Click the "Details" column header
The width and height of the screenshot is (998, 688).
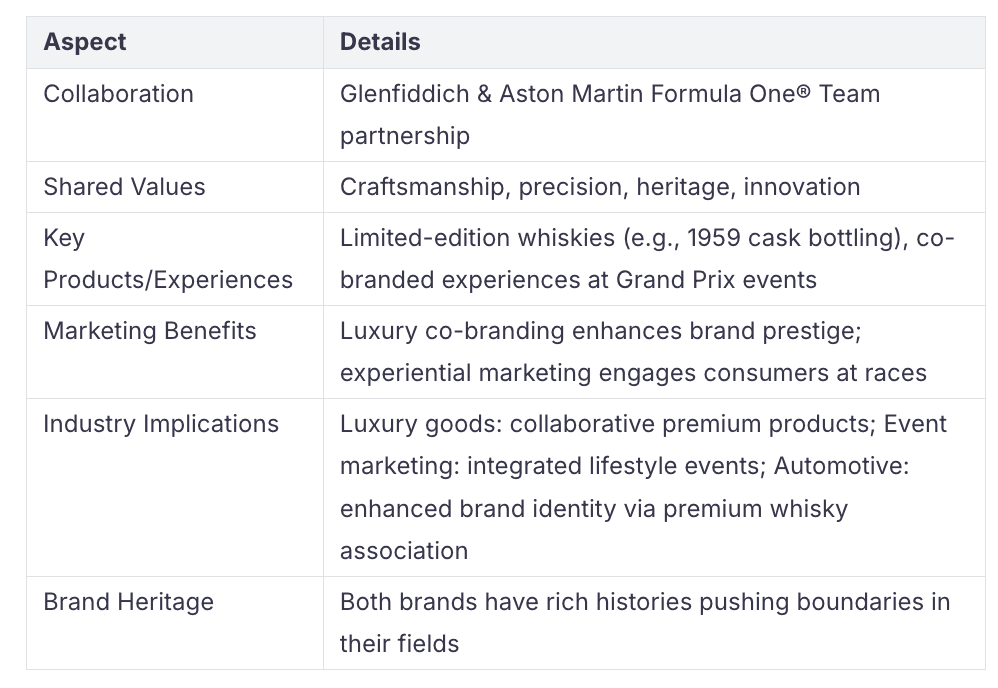pos(380,42)
